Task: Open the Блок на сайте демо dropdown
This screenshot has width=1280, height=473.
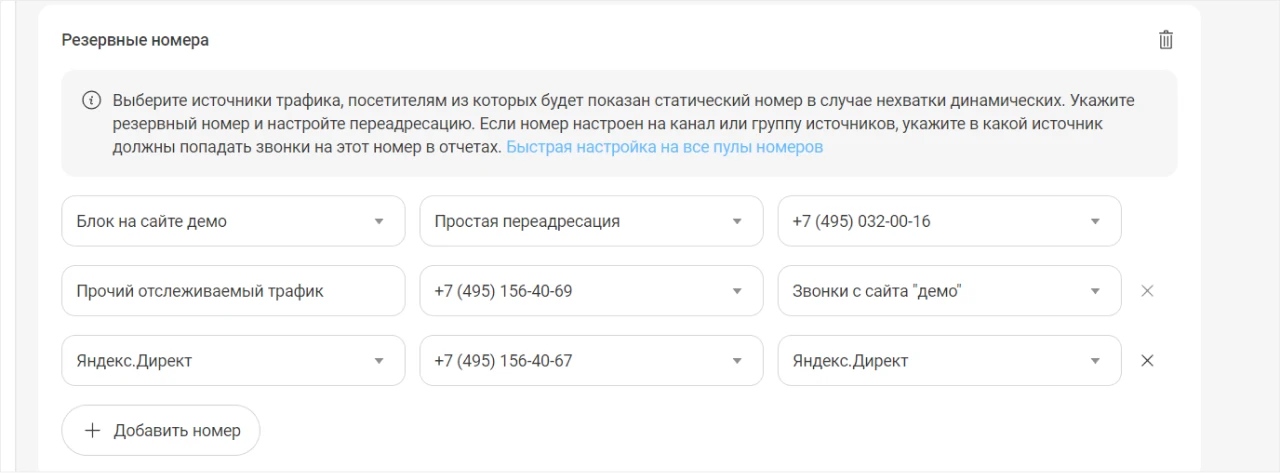Action: (x=233, y=221)
